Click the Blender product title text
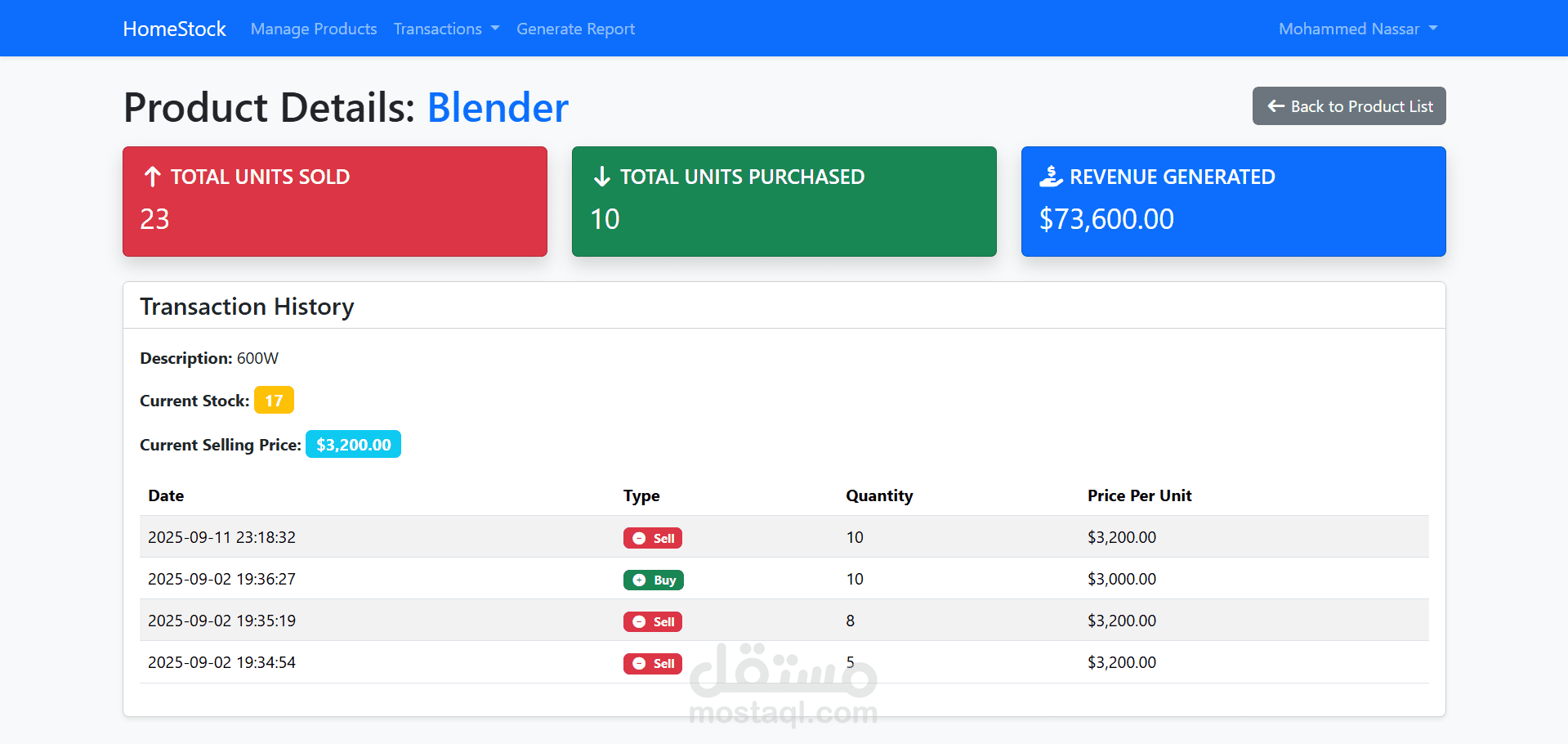Screen dimensions: 1568x744 pyautogui.click(x=497, y=107)
